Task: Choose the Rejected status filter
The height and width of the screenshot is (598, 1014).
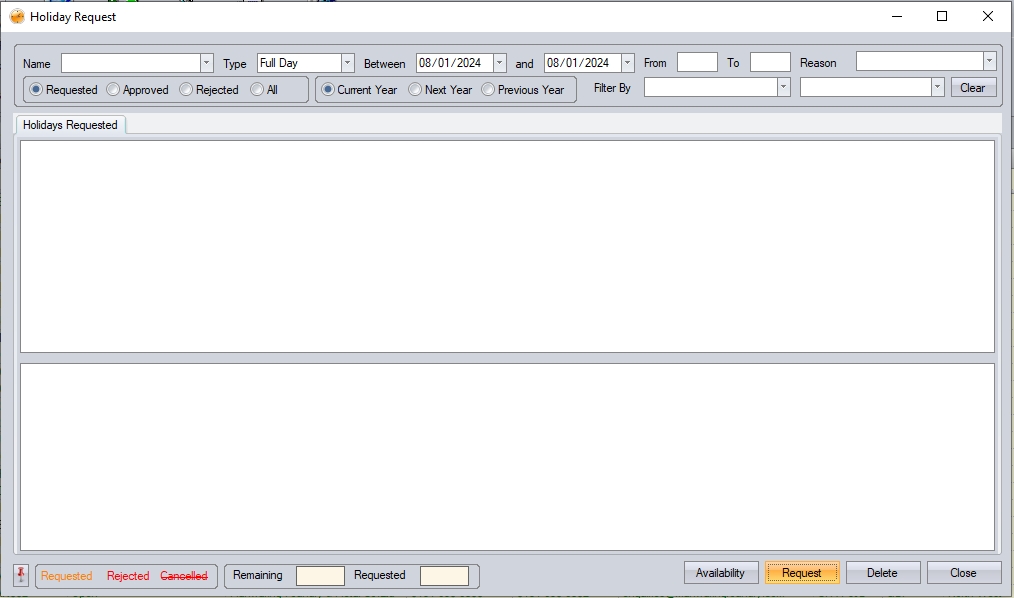Action: pyautogui.click(x=186, y=90)
